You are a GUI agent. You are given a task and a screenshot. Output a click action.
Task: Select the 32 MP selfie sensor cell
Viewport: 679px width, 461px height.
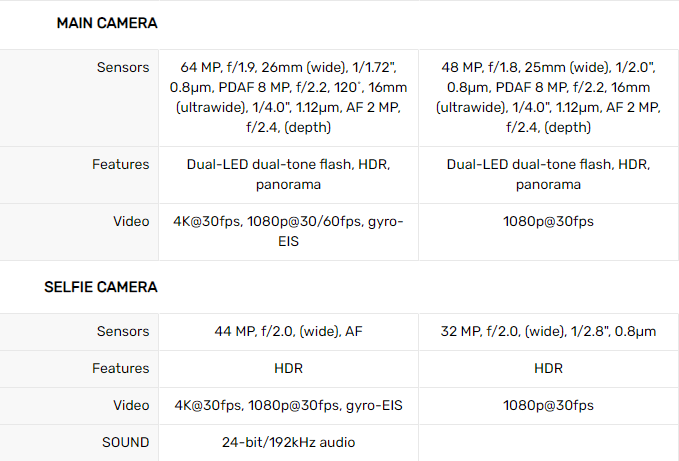pyautogui.click(x=549, y=331)
